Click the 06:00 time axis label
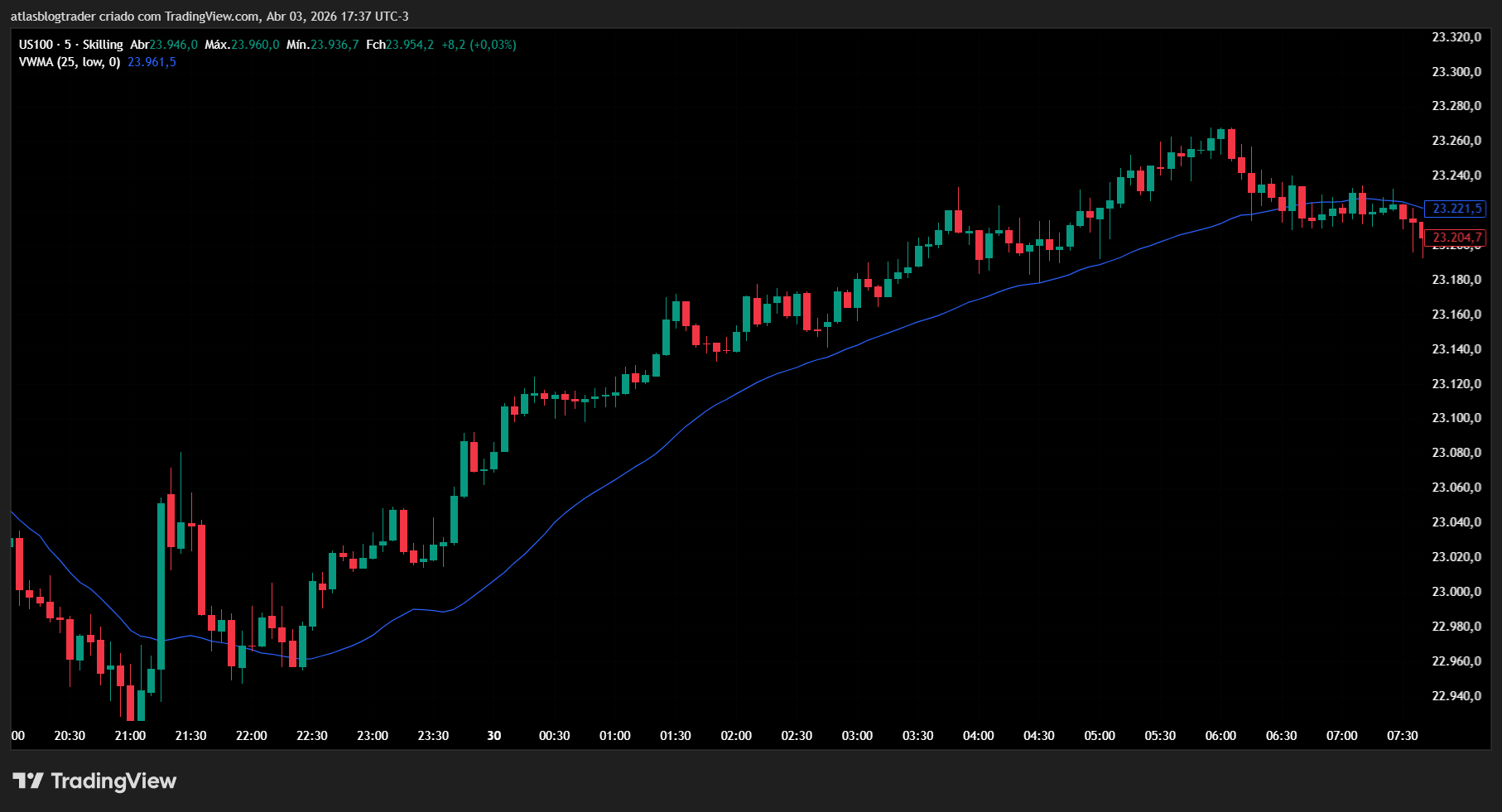The width and height of the screenshot is (1502, 812). [x=1220, y=736]
